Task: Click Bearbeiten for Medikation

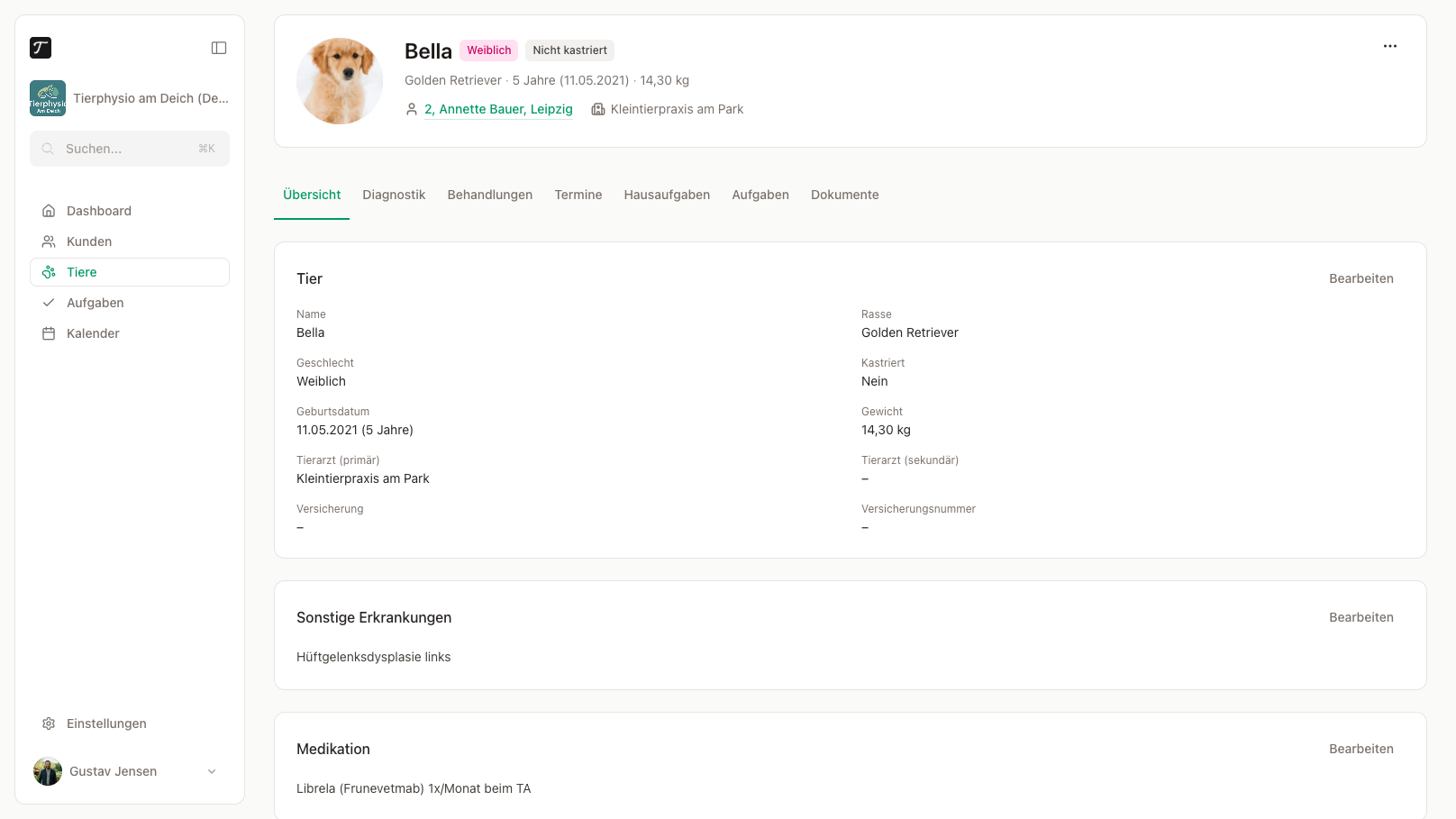Action: tap(1361, 749)
